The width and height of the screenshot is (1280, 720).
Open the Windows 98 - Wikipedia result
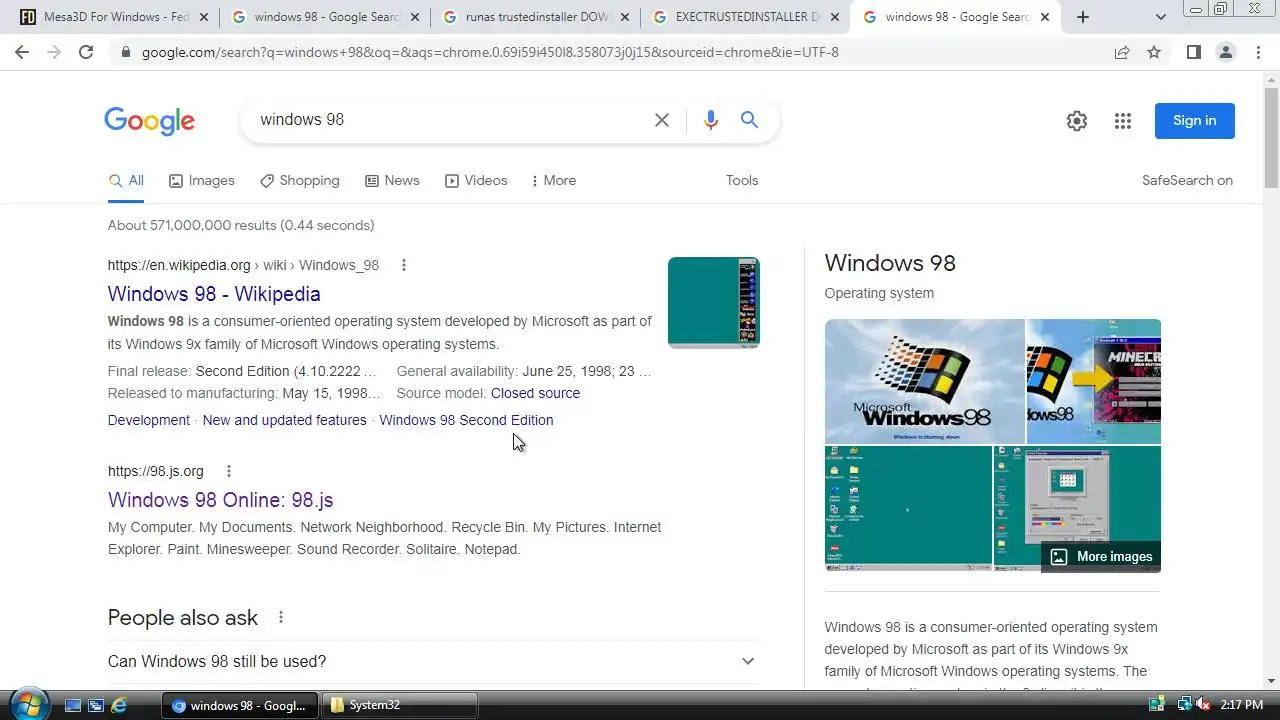tap(214, 294)
